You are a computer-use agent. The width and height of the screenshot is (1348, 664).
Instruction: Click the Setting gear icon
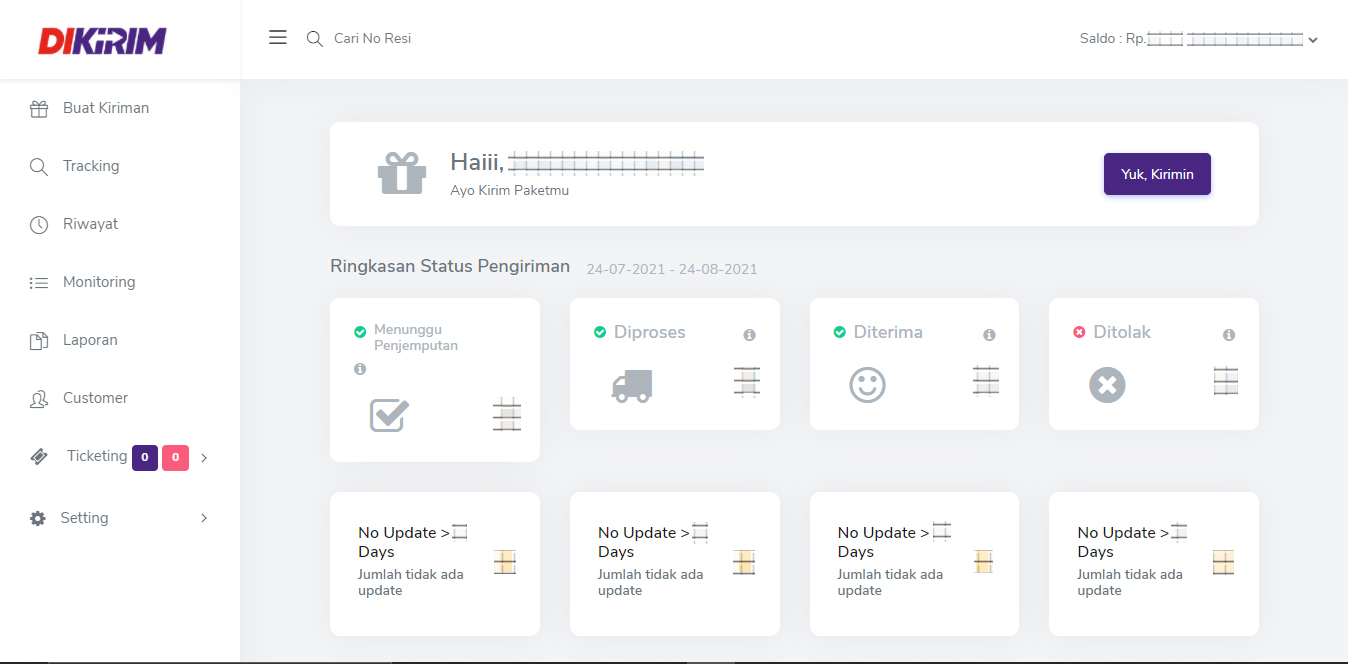pos(38,518)
